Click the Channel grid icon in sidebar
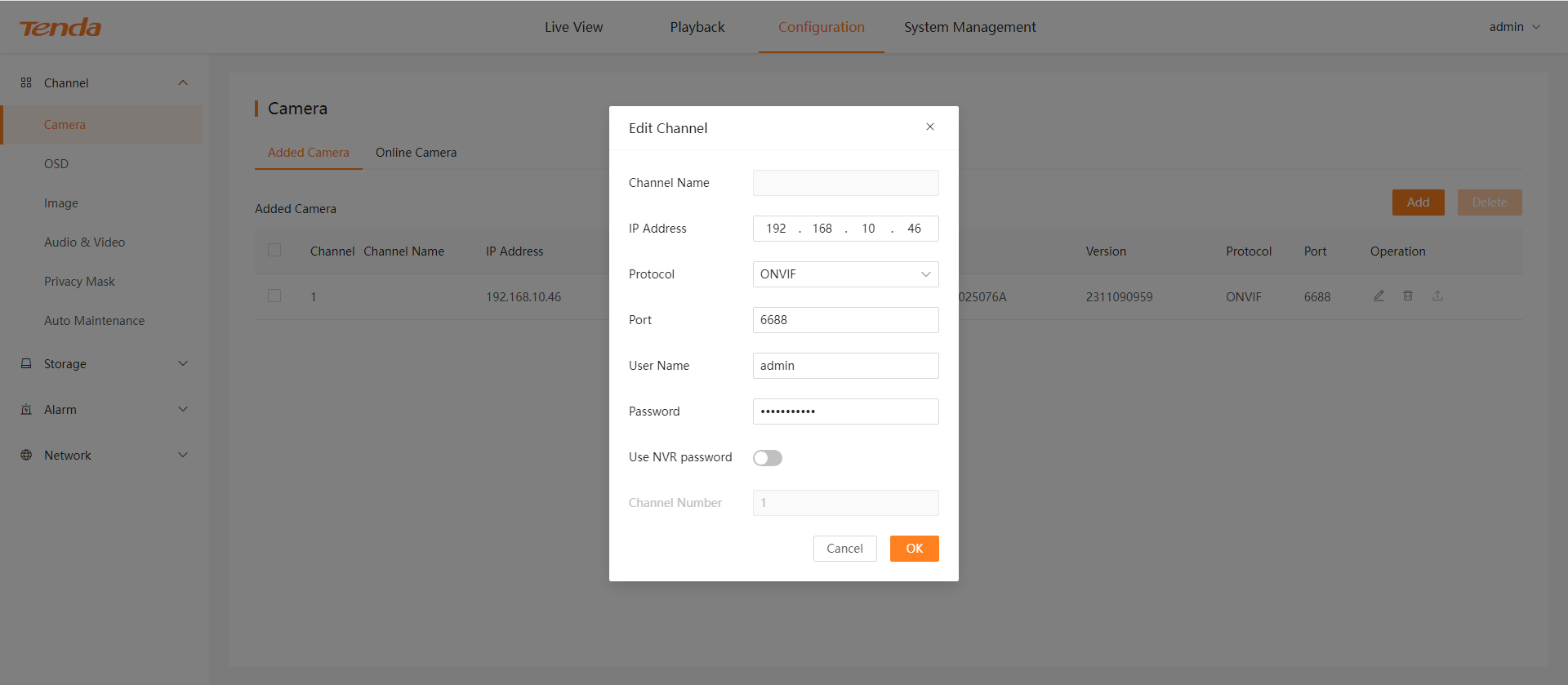This screenshot has height=685, width=1568. click(x=26, y=82)
